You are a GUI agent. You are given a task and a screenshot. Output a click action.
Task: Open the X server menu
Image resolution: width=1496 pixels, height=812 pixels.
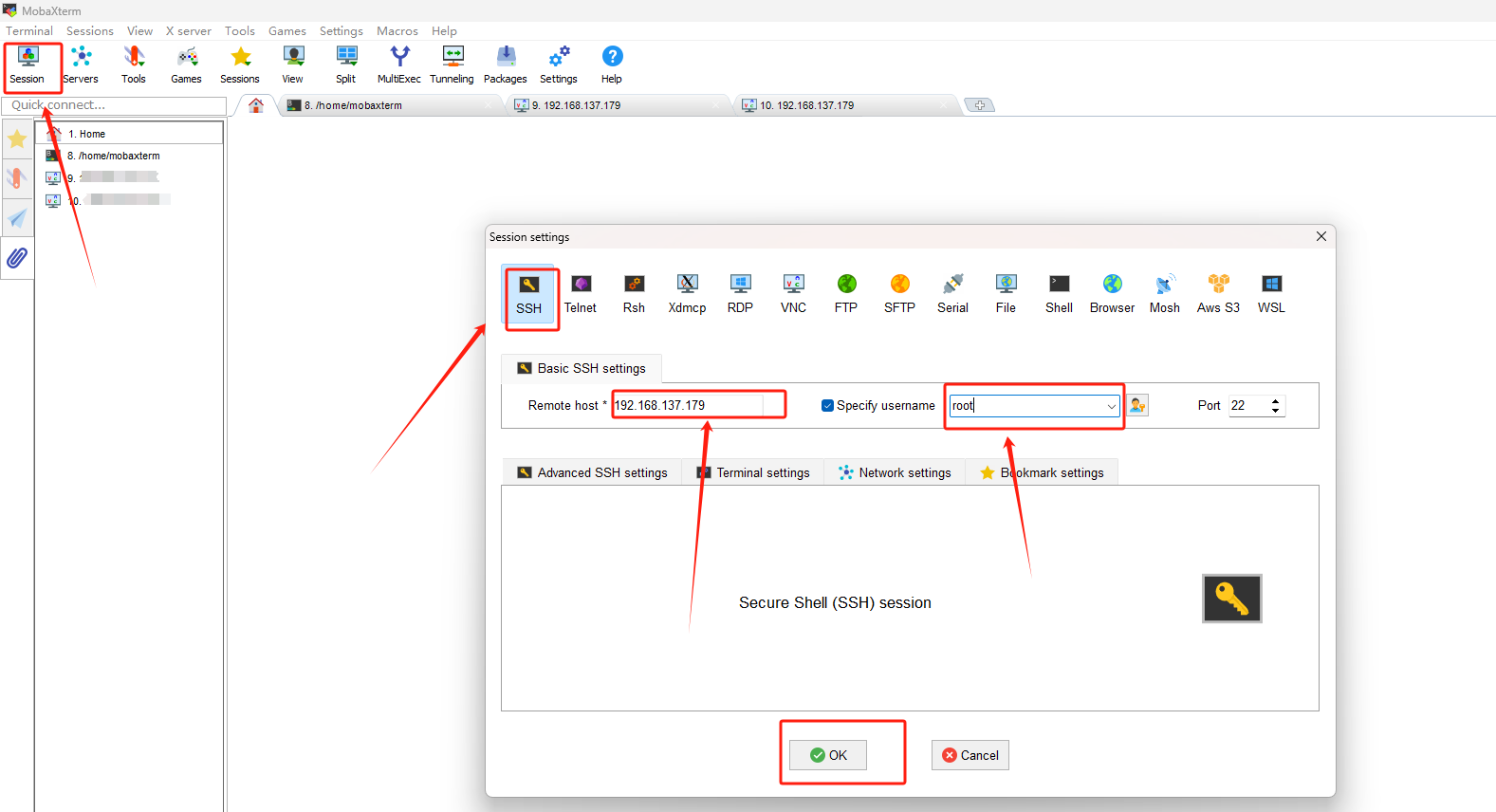[x=189, y=30]
